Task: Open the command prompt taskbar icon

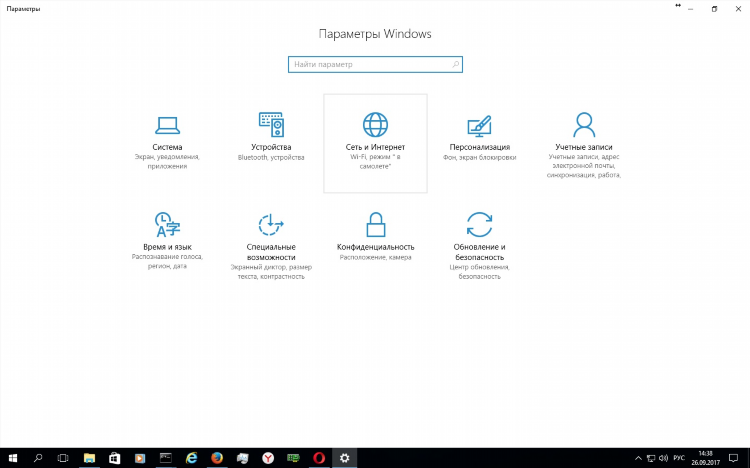Action: coord(165,458)
